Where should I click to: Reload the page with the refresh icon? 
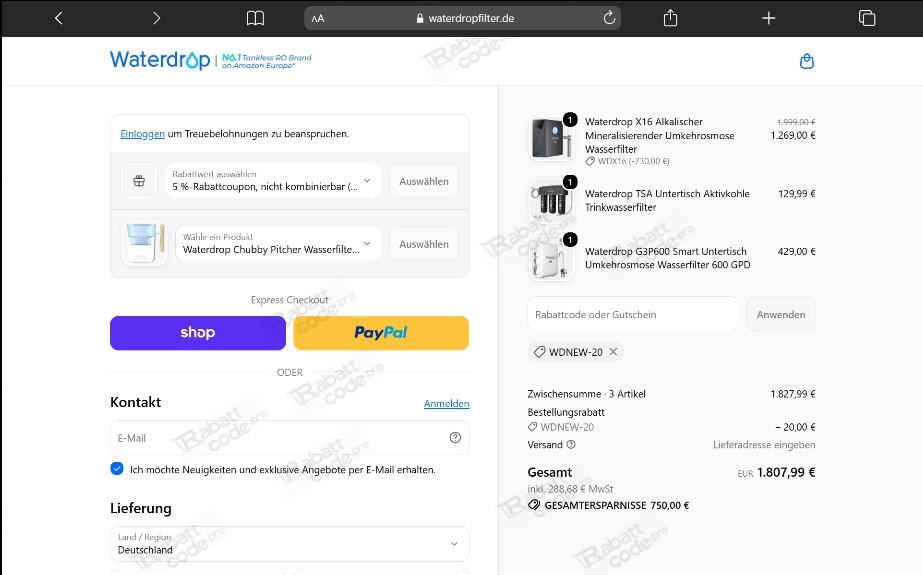[x=609, y=18]
